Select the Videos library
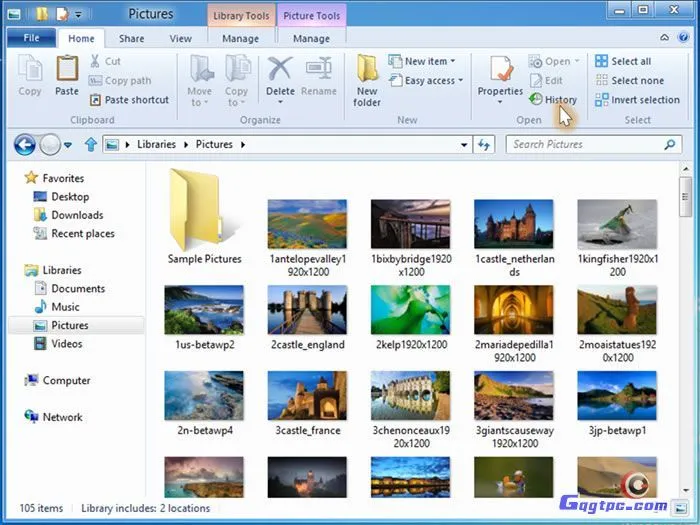 pos(58,344)
